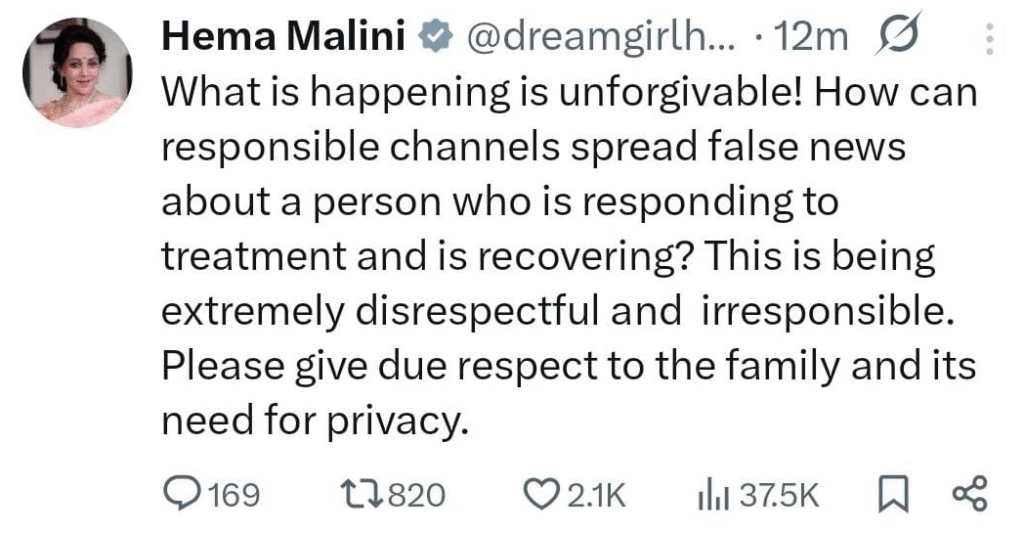Viewport: 1024px width, 533px height.
Task: Click the 37.5K views count
Action: [x=779, y=495]
